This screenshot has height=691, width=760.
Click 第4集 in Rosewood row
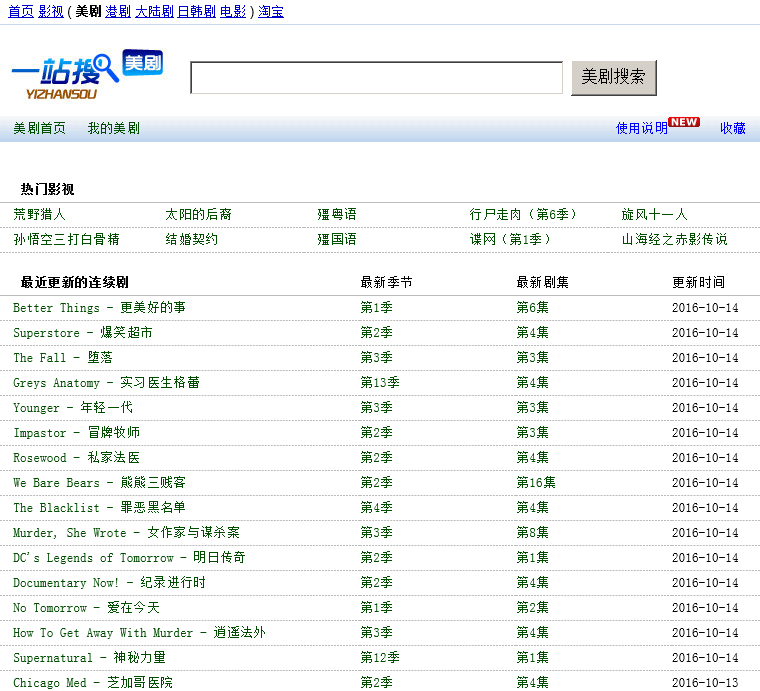(533, 458)
